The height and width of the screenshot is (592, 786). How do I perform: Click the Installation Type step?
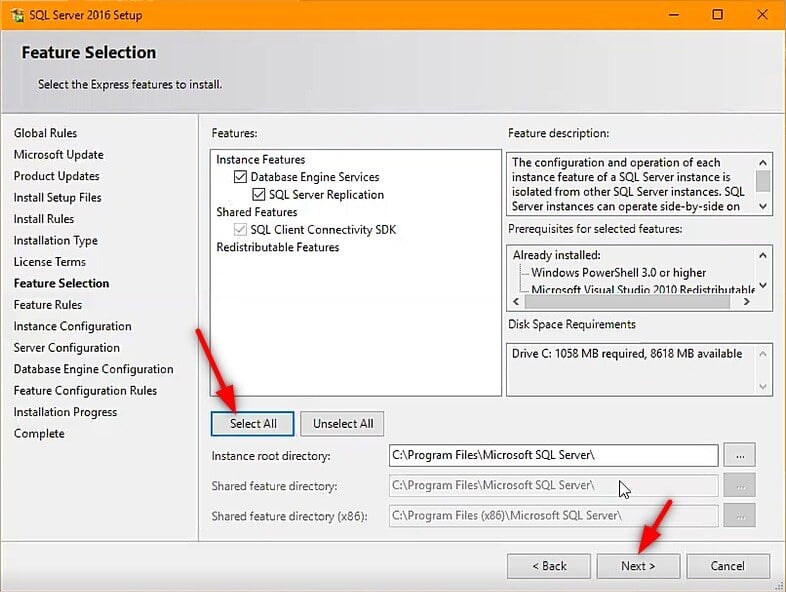[56, 241]
